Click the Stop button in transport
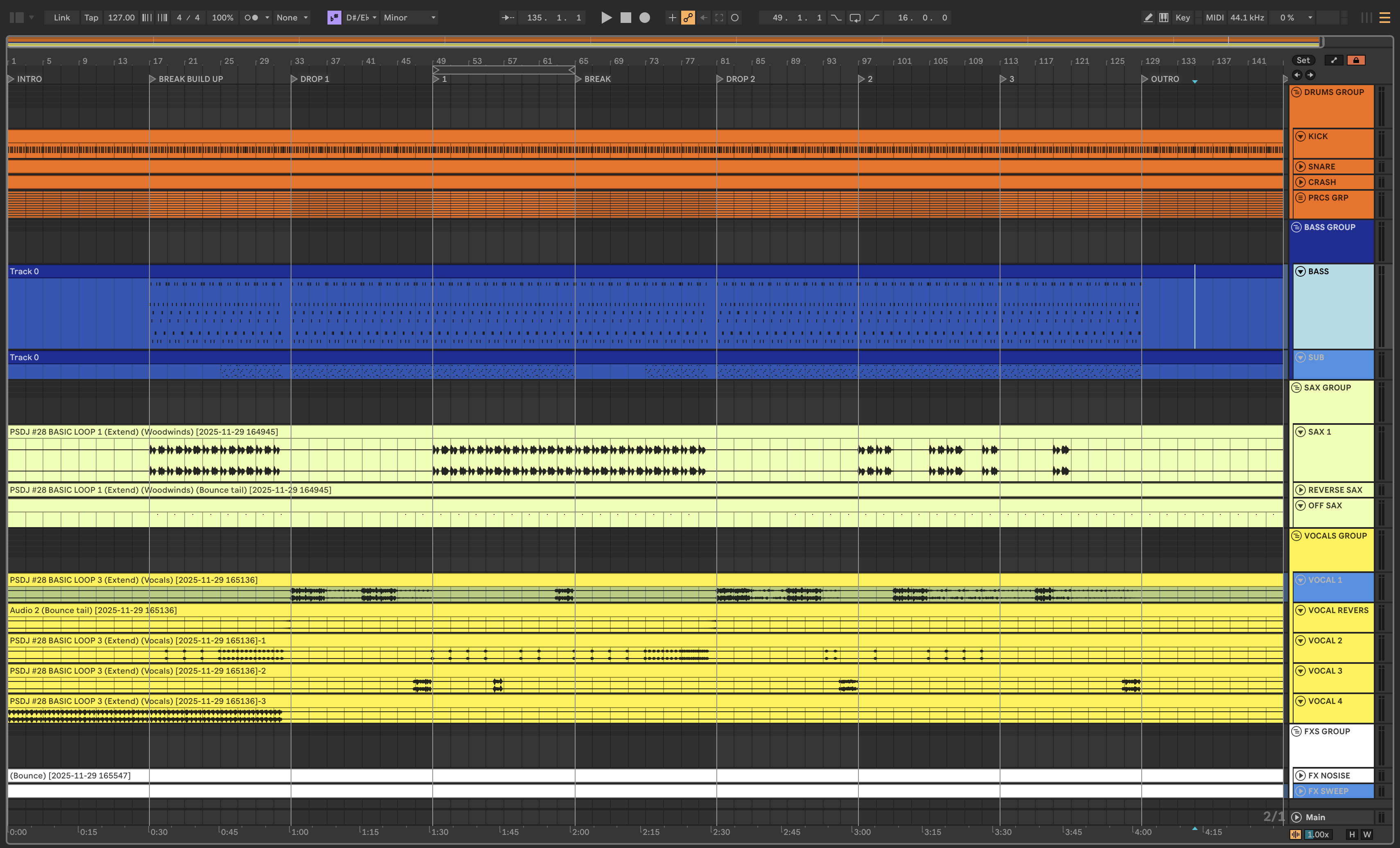 tap(625, 18)
